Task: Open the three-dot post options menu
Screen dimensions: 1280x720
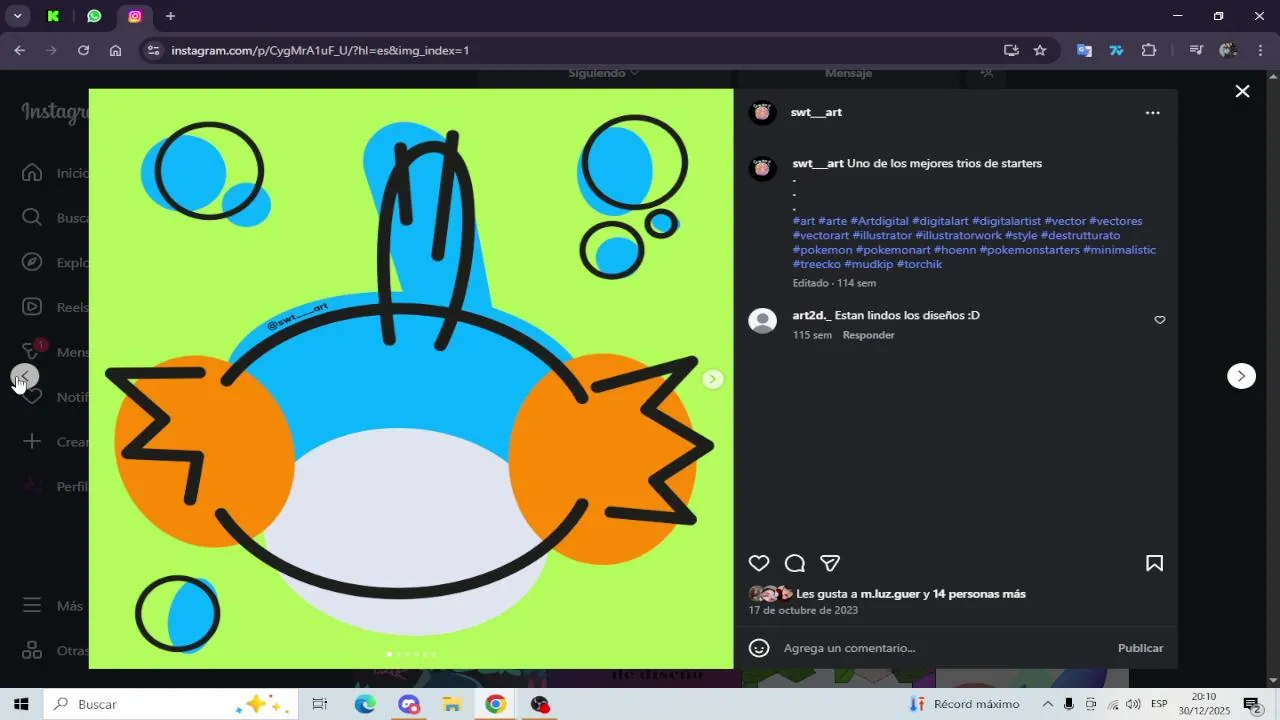Action: [x=1153, y=113]
